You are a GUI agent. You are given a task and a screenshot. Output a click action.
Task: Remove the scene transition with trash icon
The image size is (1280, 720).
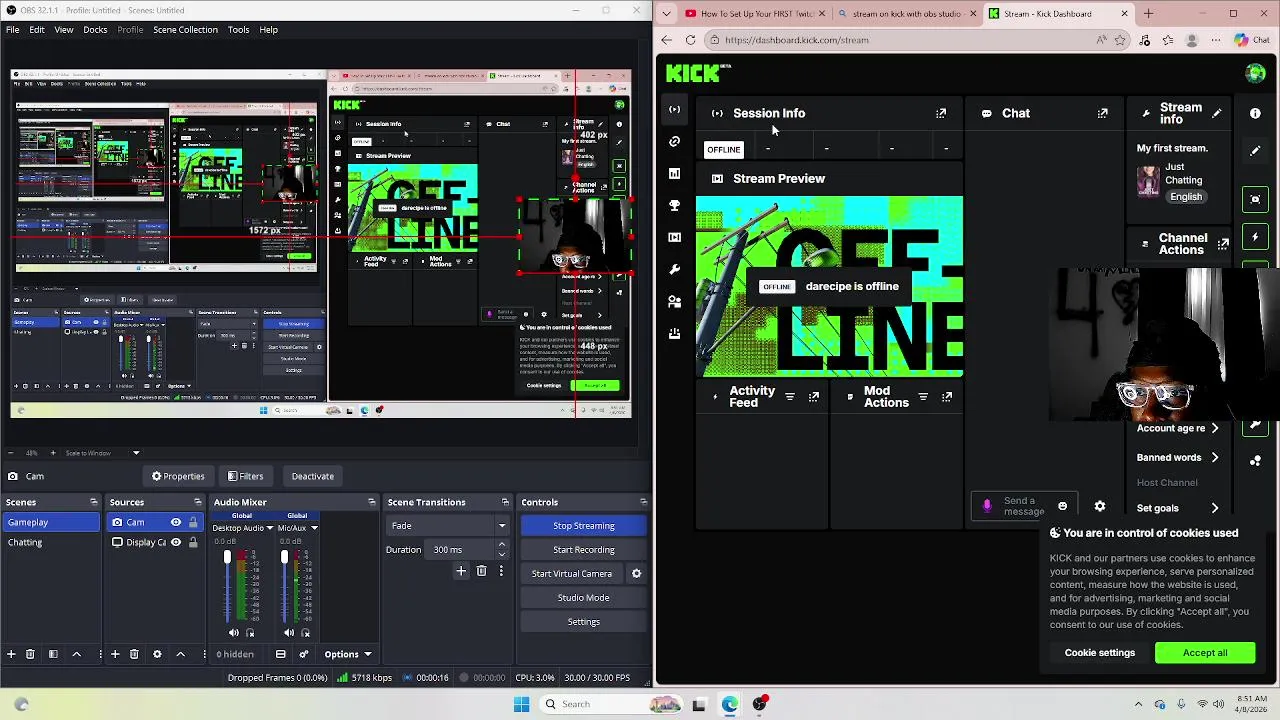pyautogui.click(x=481, y=571)
